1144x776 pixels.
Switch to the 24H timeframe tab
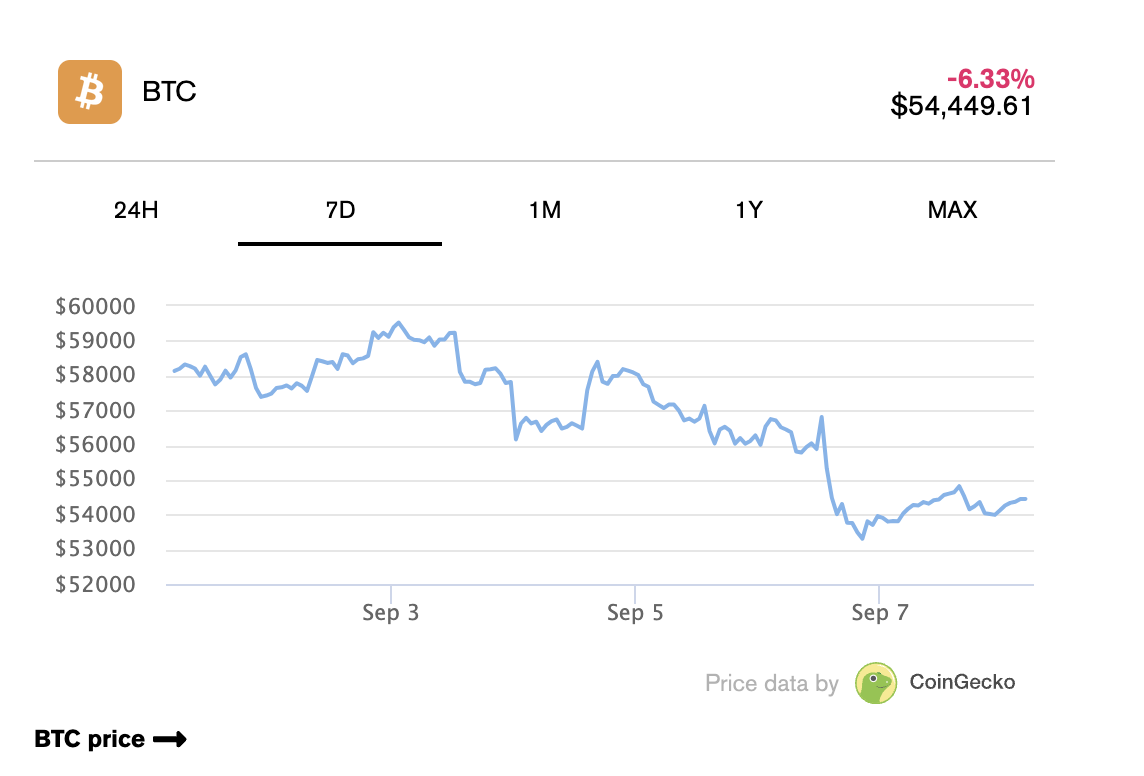point(136,210)
